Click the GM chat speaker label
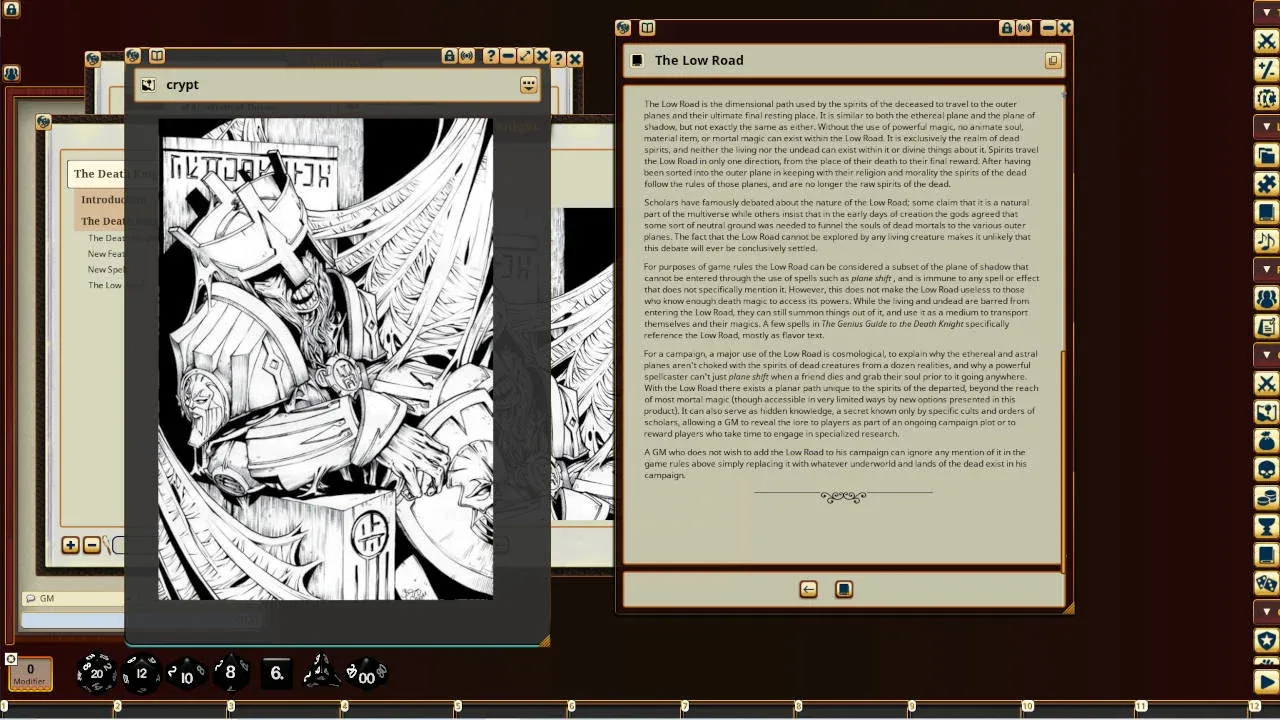 (x=46, y=598)
